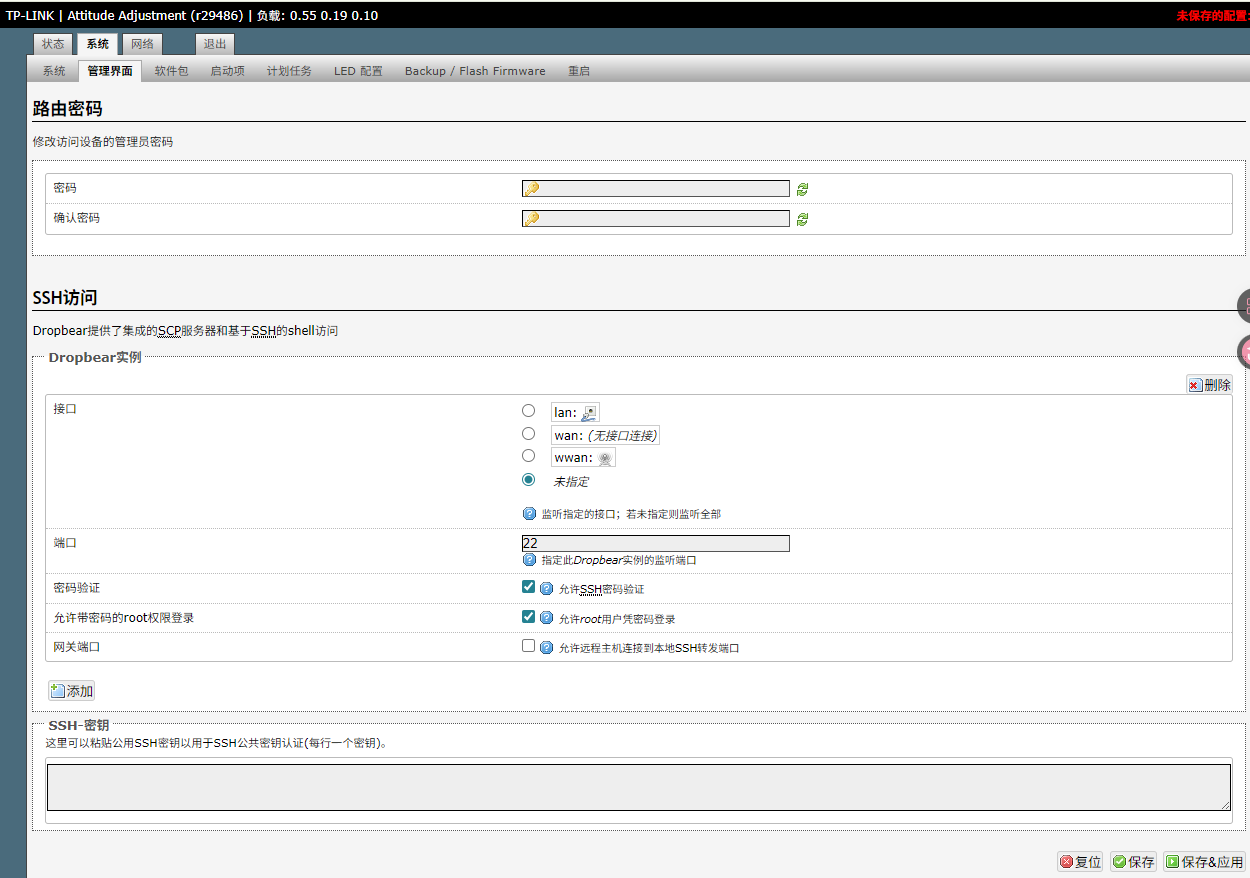
Task: Click the 保存&应用 button
Action: pyautogui.click(x=1205, y=862)
